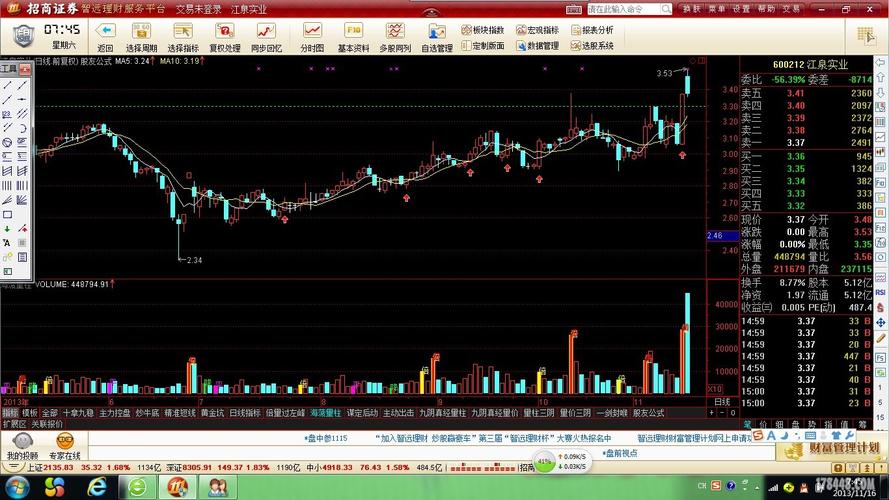Open the 交易 trading menu
Image resolution: width=889 pixels, height=500 pixels.
click(791, 9)
